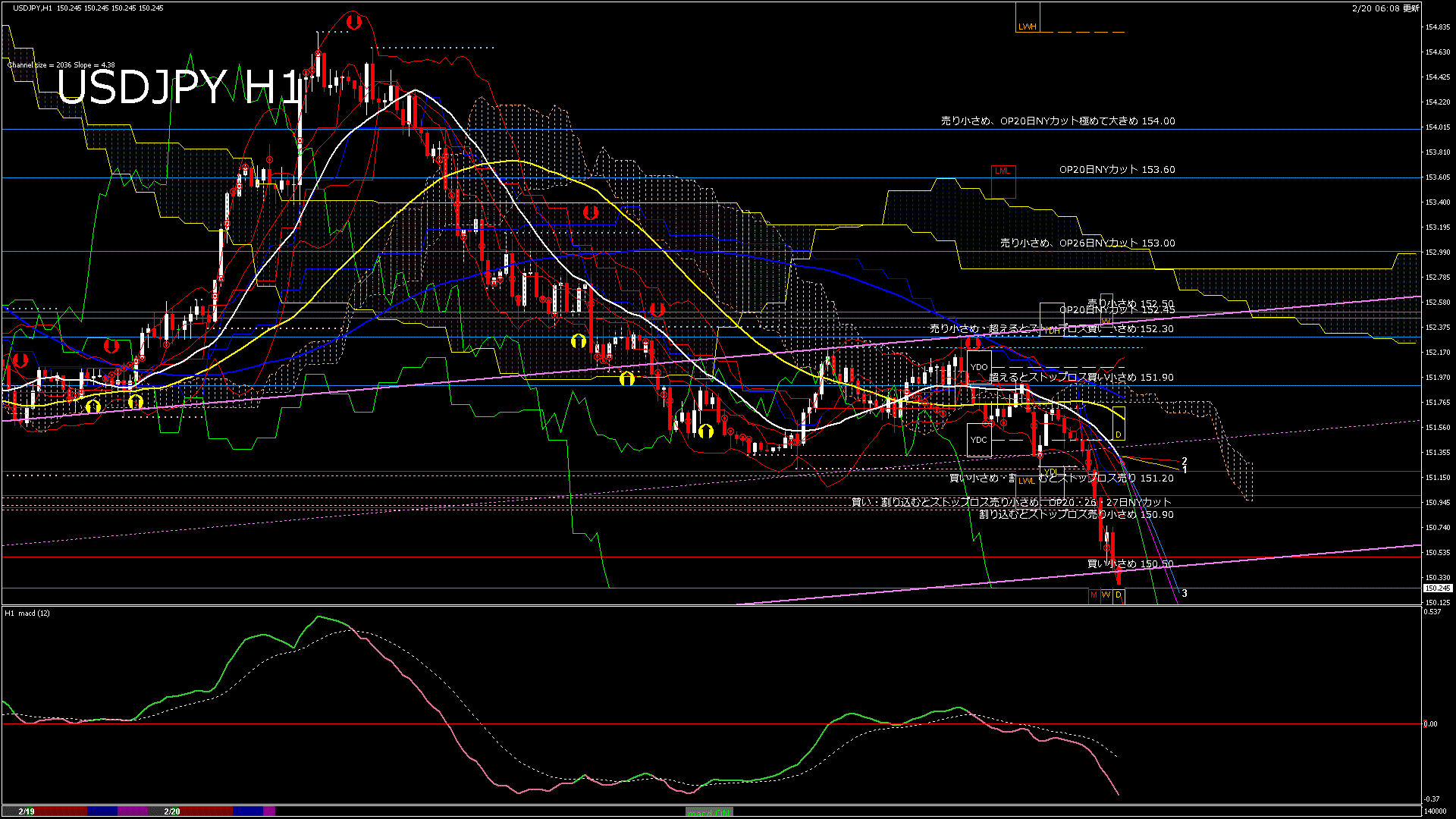Select the OP26日NYカット 153.00 annotation
Screen dimensions: 1456x819
pyautogui.click(x=1087, y=243)
